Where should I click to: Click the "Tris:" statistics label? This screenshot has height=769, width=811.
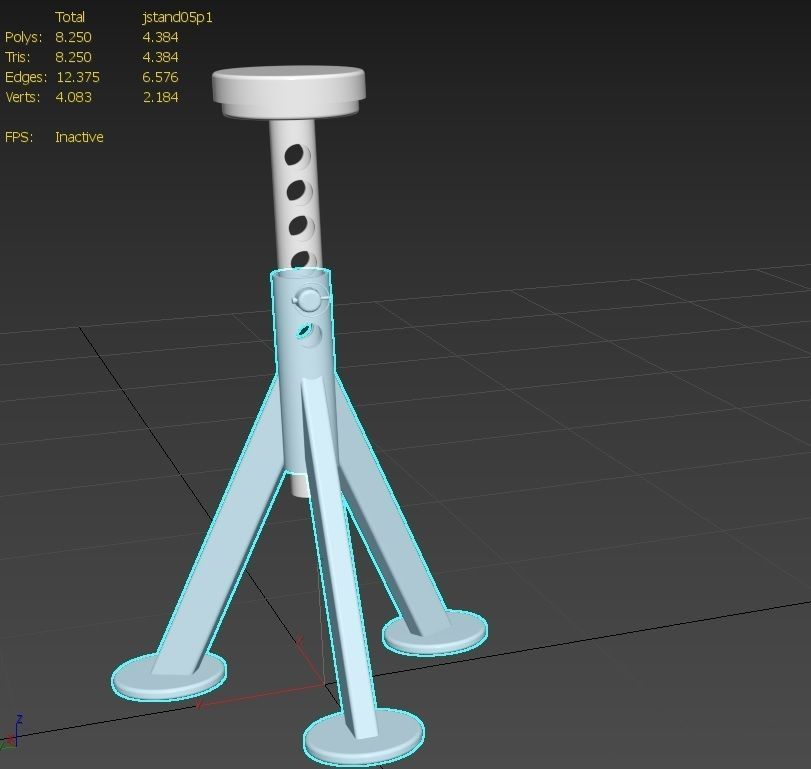click(x=18, y=57)
